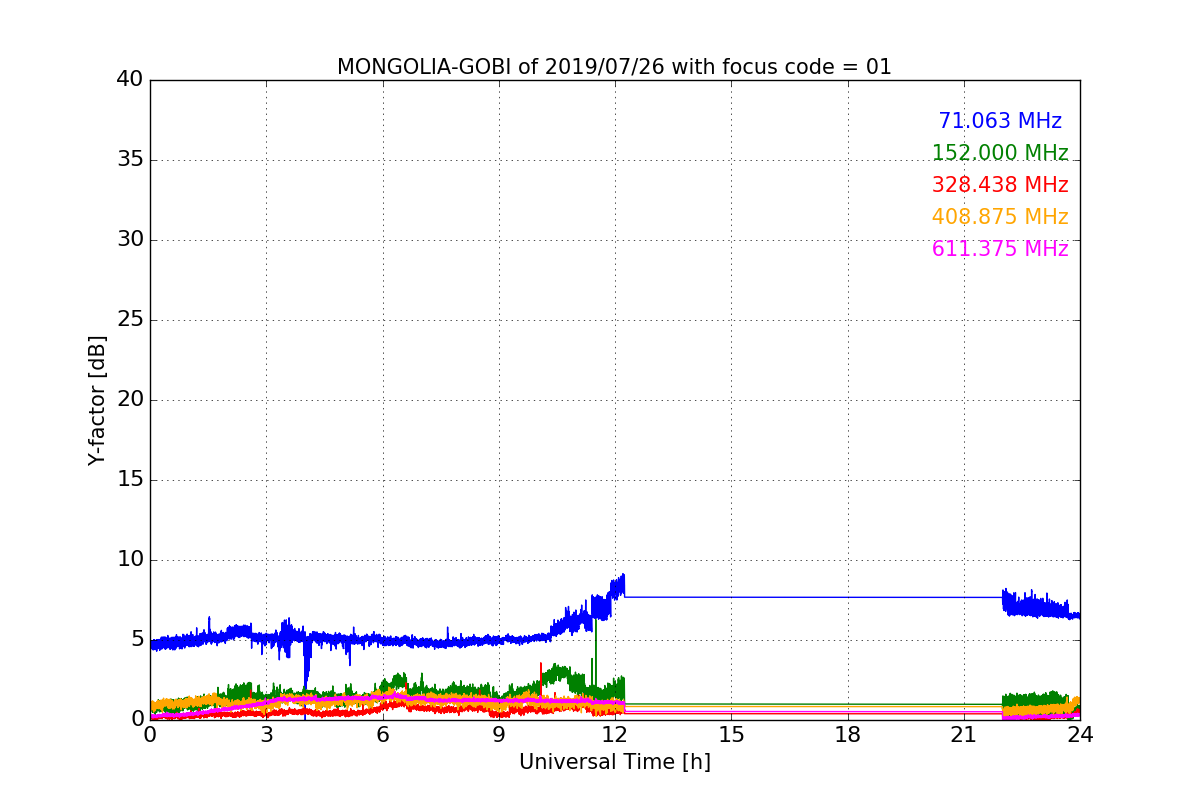Select the 408.875 MHz legend label
This screenshot has height=800, width=1200.
(x=1000, y=217)
